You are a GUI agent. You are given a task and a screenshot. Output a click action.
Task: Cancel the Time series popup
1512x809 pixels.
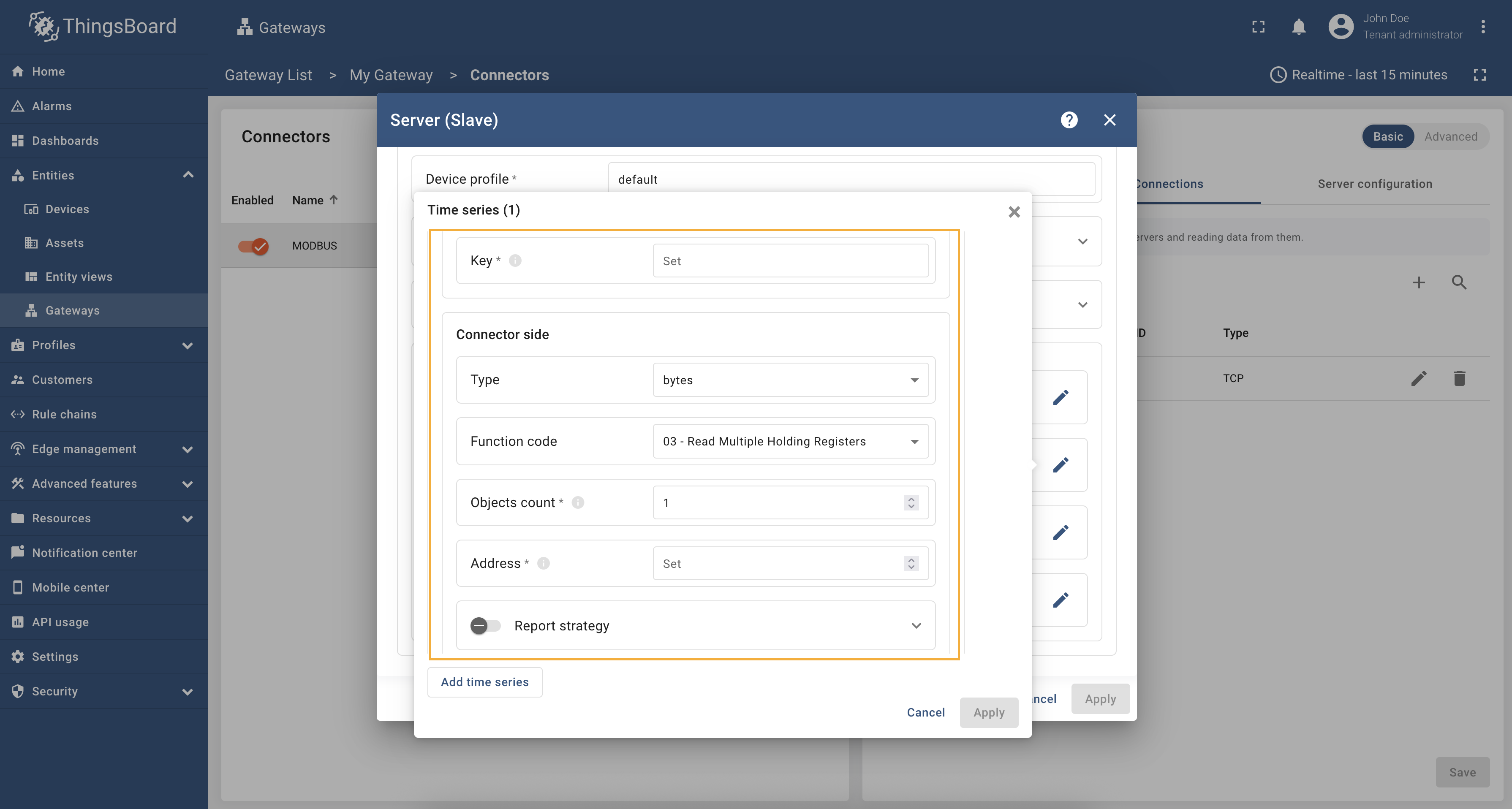(925, 712)
